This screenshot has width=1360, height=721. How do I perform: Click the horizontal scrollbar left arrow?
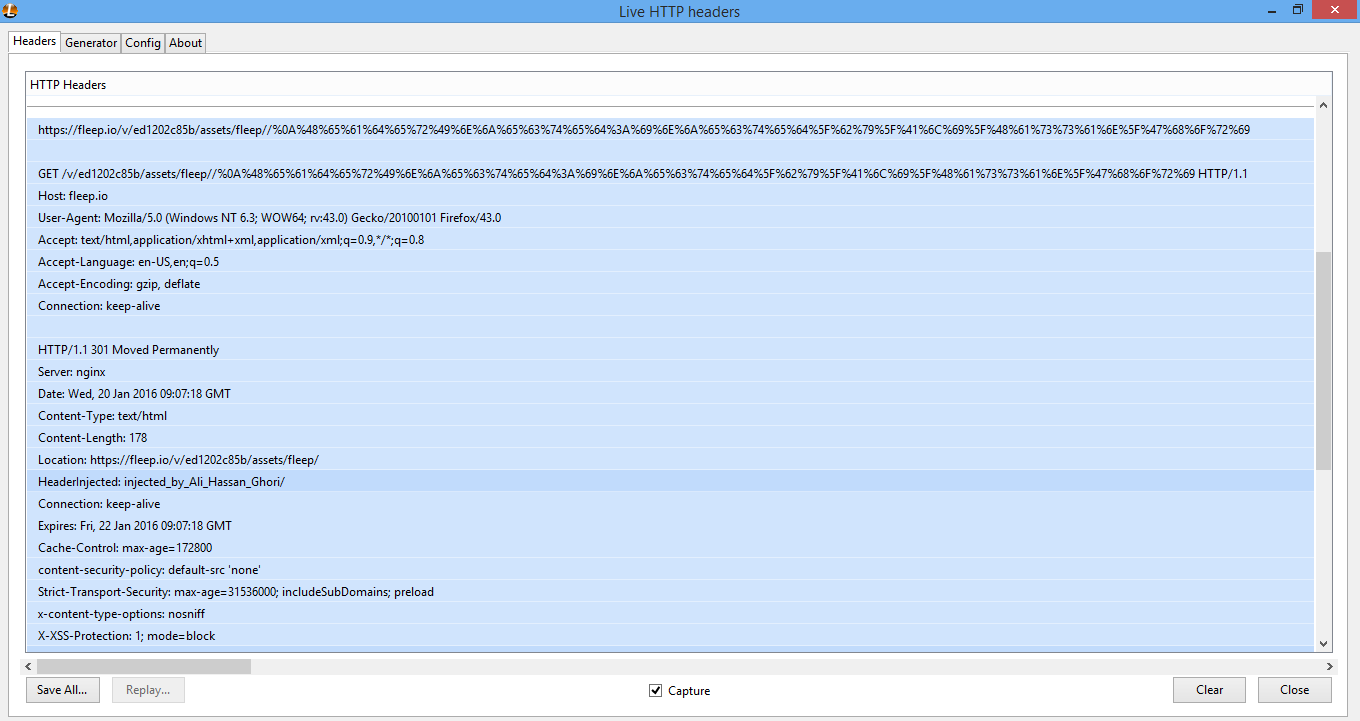pyautogui.click(x=30, y=666)
